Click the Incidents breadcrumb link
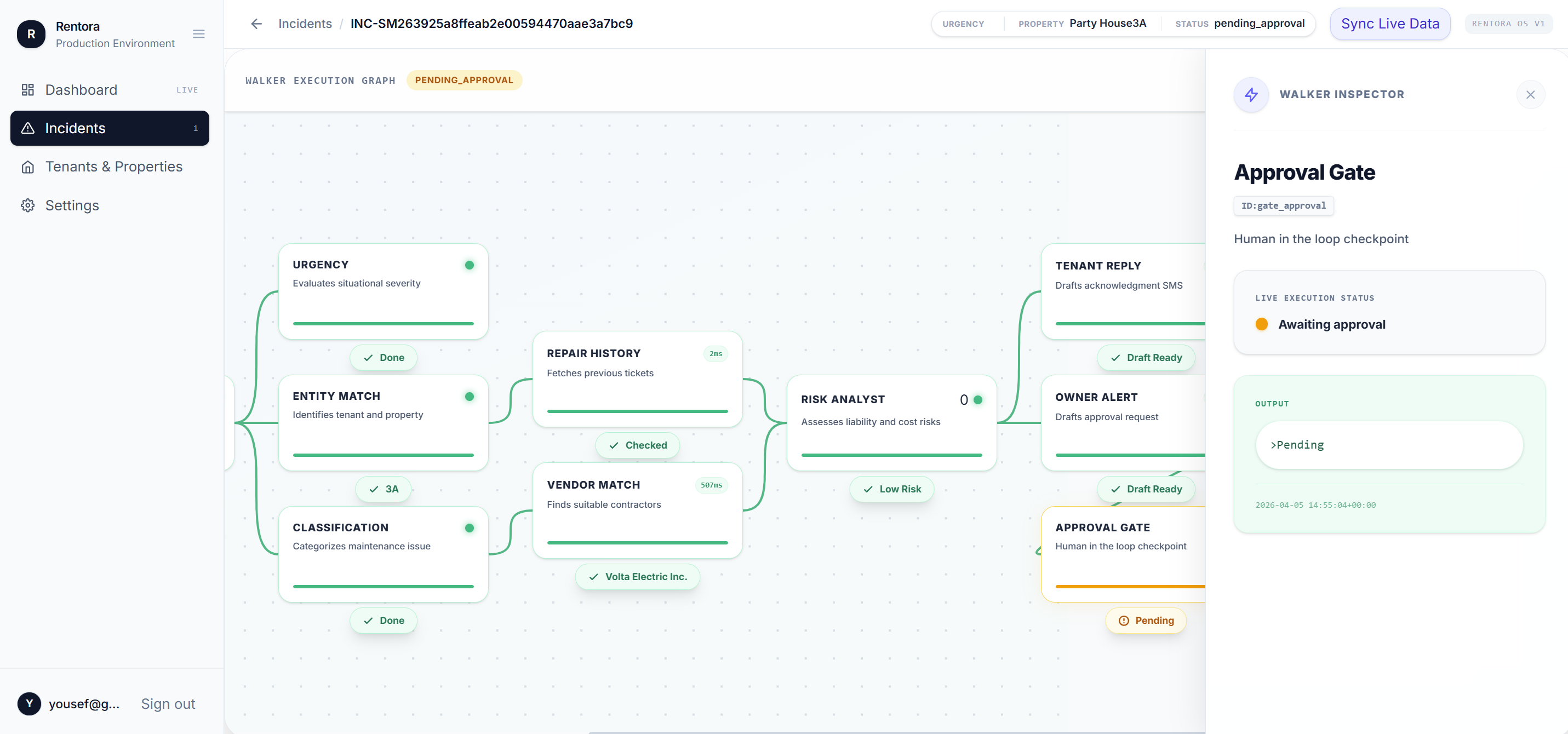Viewport: 1568px width, 734px height. (305, 24)
